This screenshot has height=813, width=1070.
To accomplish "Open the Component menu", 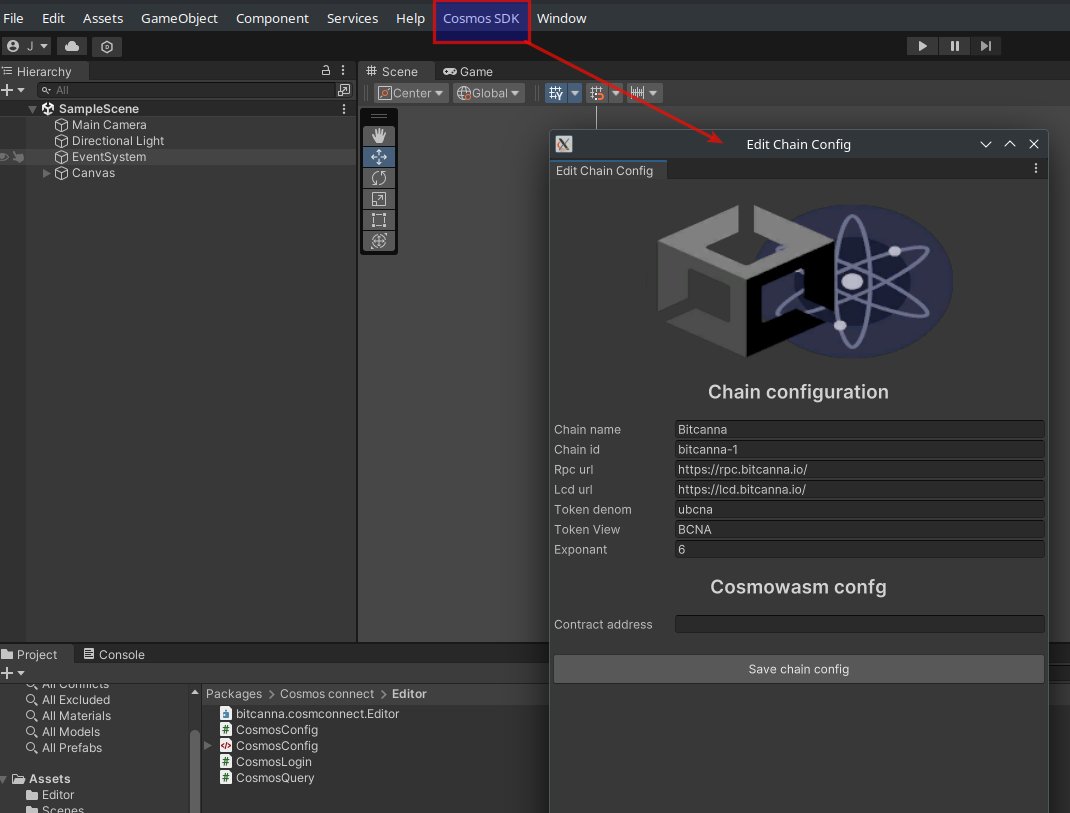I will 272,18.
